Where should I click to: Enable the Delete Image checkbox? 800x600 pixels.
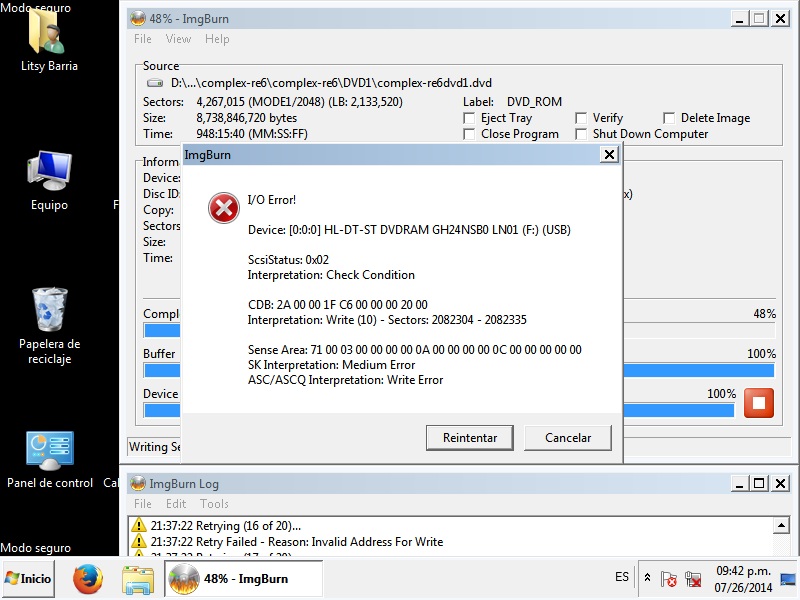click(x=669, y=118)
